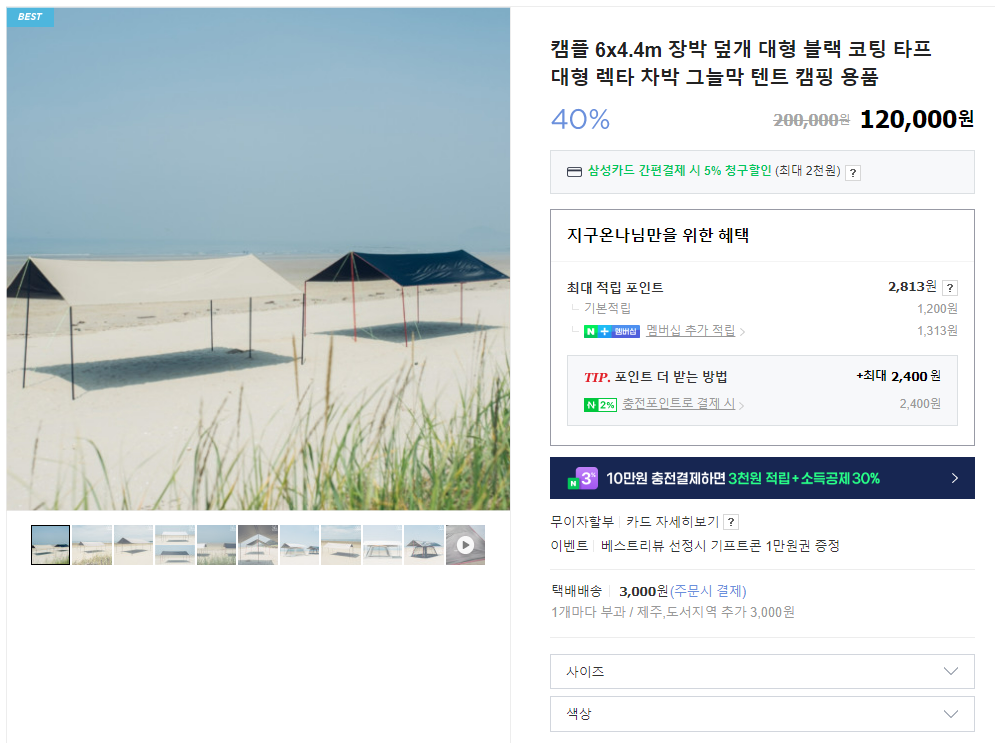Click the main product tarp image

click(258, 259)
